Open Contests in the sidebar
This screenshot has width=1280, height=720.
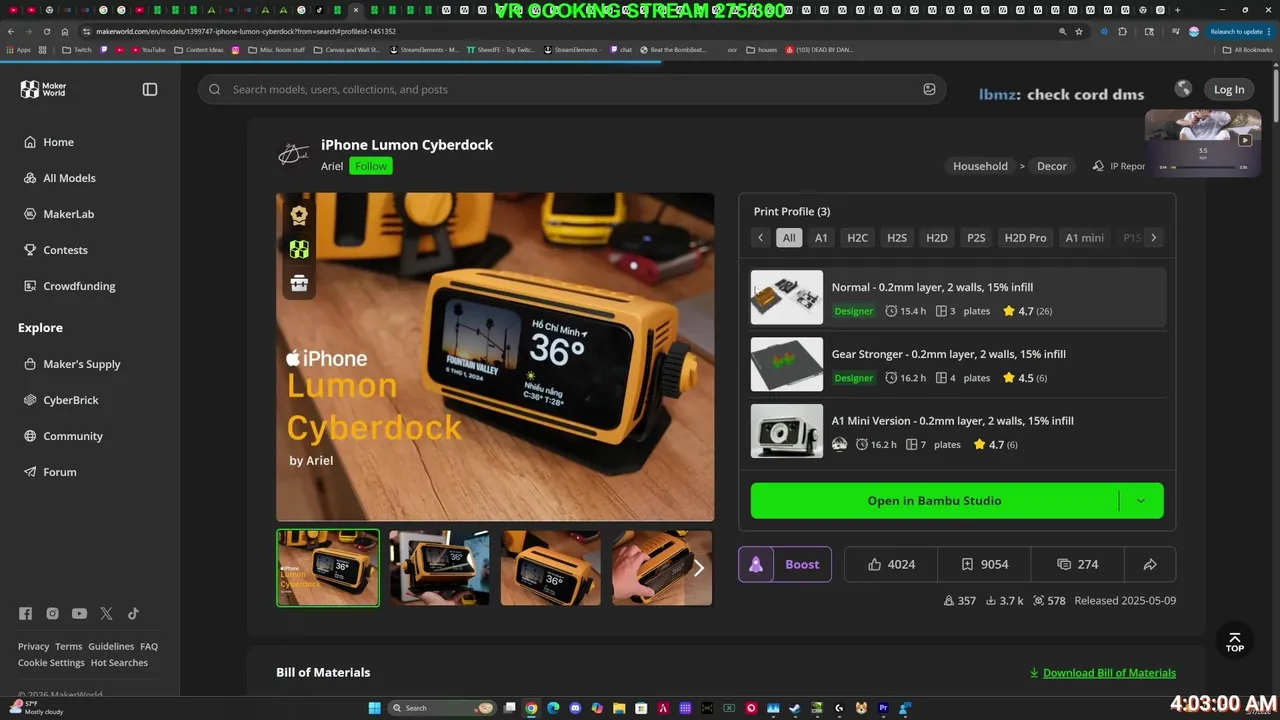[65, 250]
